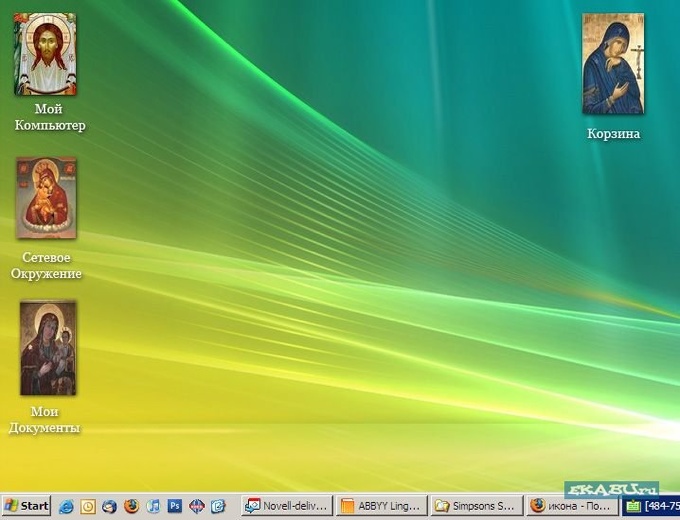Open the Мой Компьютер desktop icon

pyautogui.click(x=45, y=54)
